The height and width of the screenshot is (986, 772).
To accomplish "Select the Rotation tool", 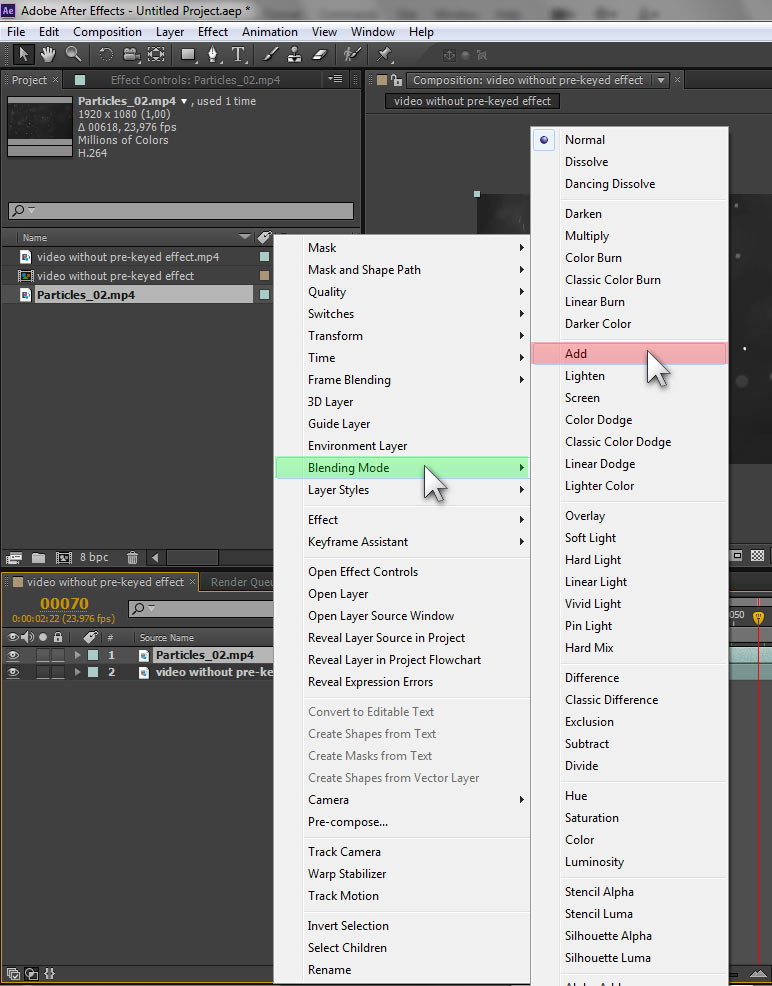I will 106,55.
